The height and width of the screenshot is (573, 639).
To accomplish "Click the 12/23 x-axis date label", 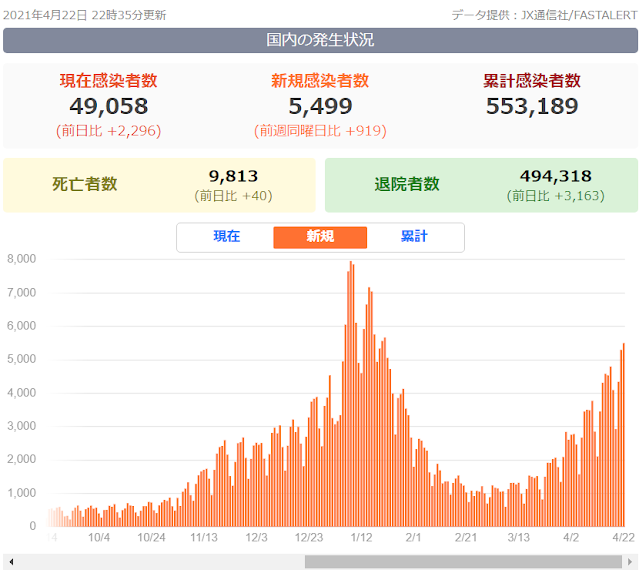I will [x=309, y=538].
